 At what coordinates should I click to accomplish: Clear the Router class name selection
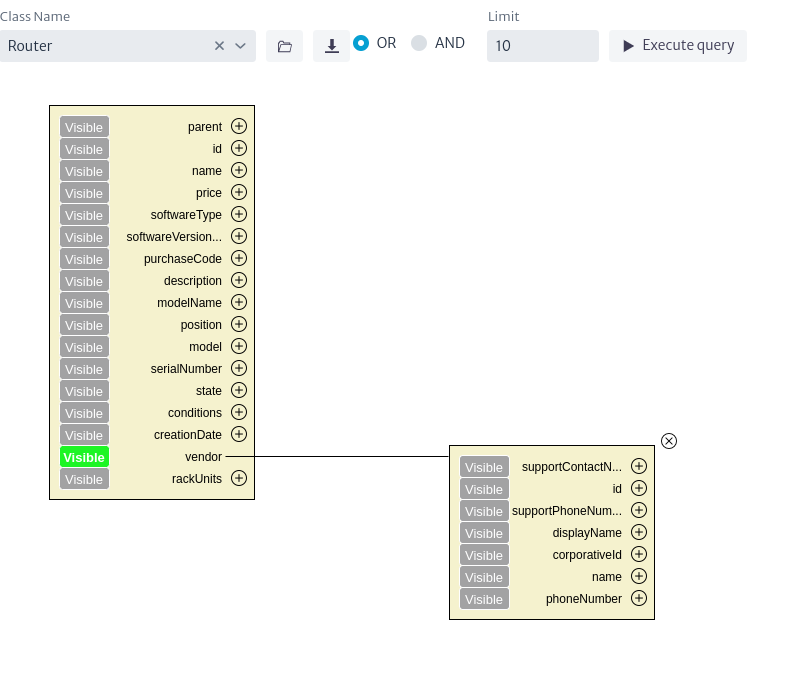pyautogui.click(x=219, y=46)
